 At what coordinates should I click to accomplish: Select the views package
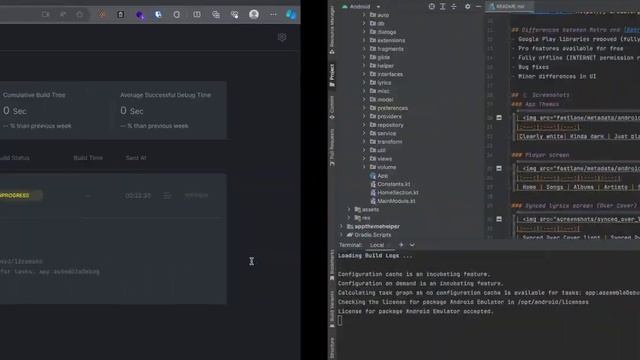click(x=381, y=159)
